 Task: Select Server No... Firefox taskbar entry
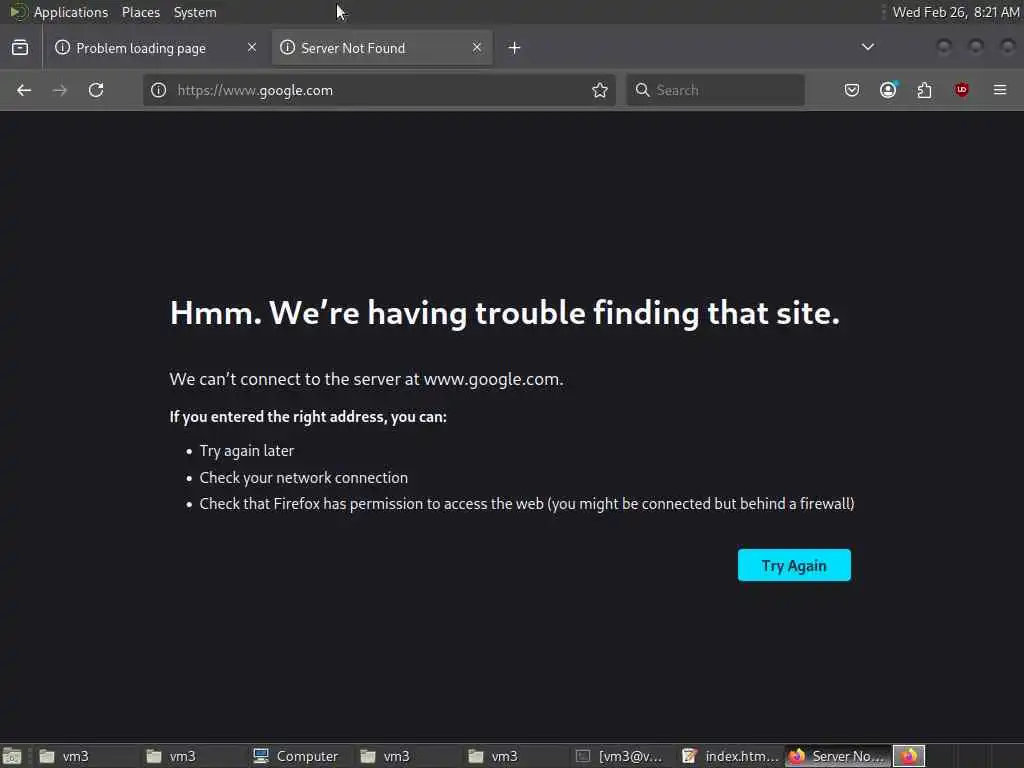[838, 756]
